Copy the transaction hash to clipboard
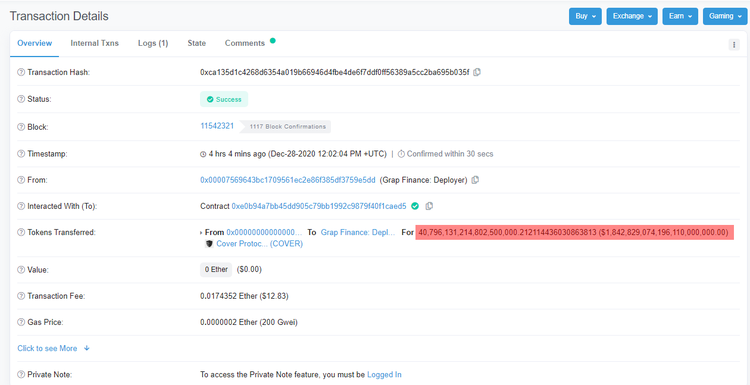The height and width of the screenshot is (385, 750). (x=477, y=72)
